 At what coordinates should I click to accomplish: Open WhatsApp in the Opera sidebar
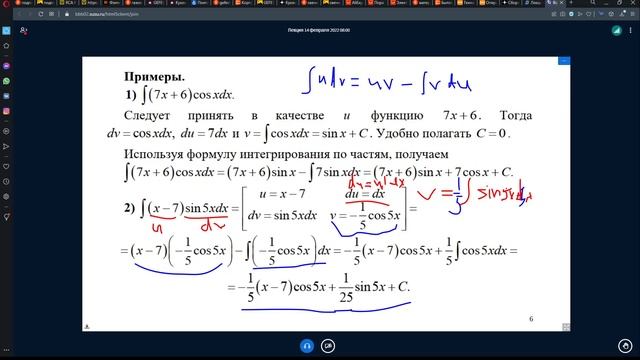pos(6,81)
